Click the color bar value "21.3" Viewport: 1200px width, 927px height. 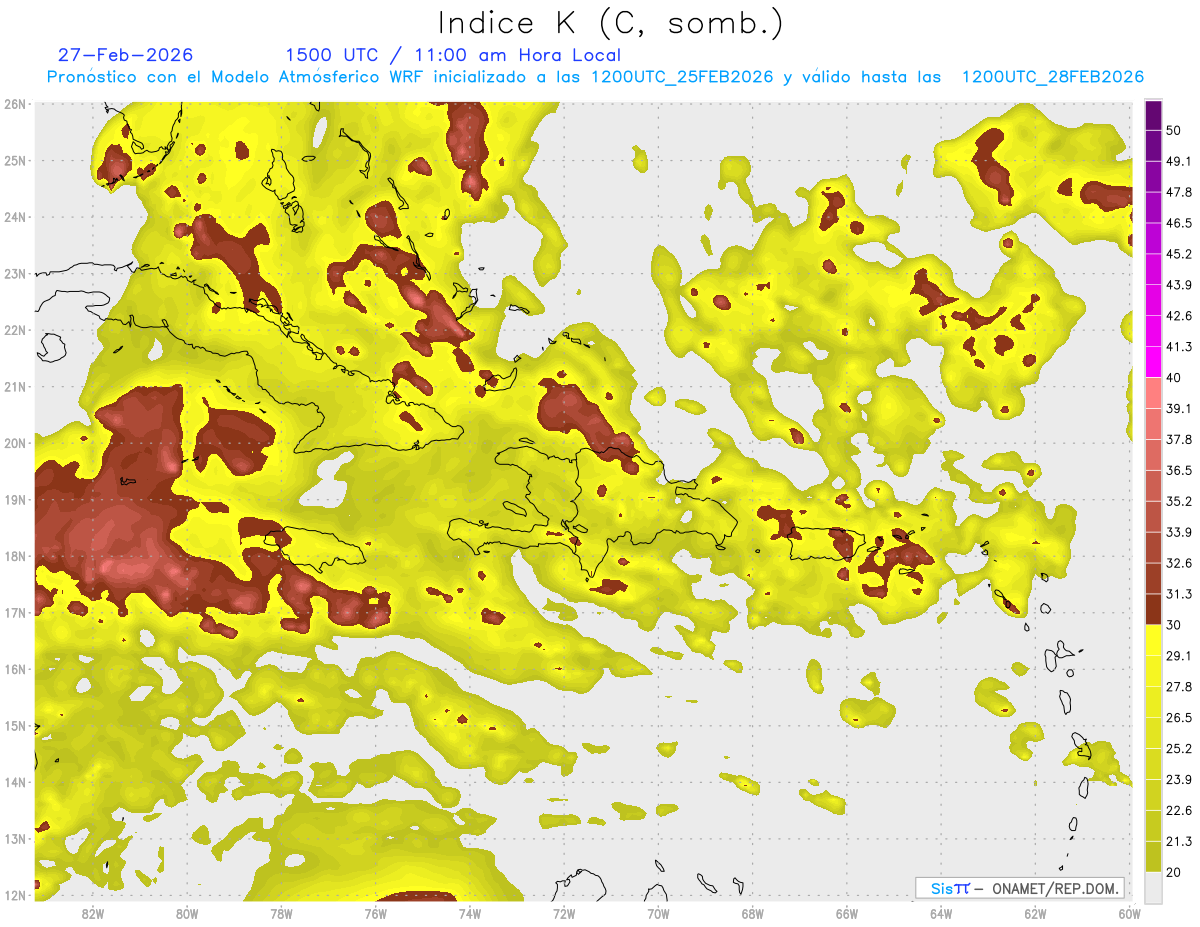[1179, 842]
